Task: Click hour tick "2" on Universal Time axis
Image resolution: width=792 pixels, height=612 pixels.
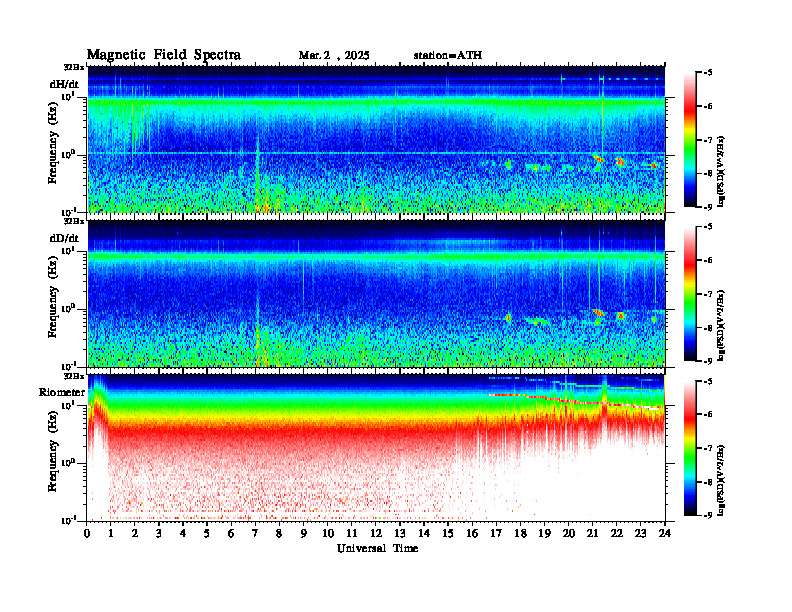Action: pos(135,533)
